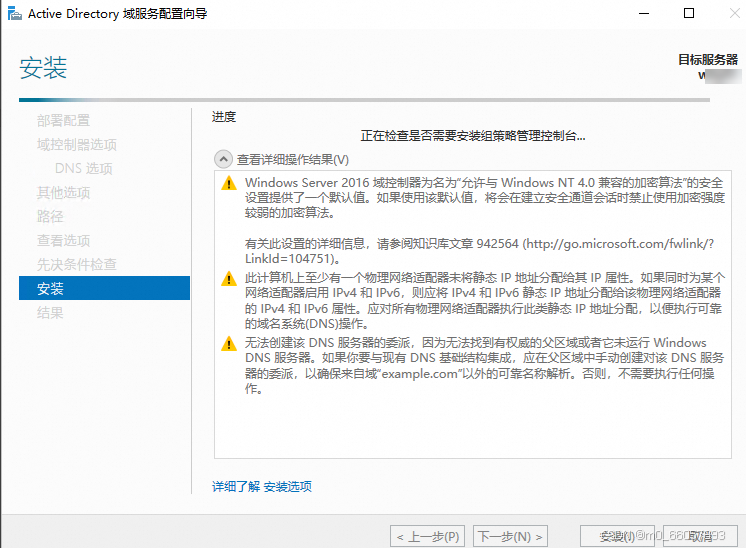Click the 安装(I) install button

pyautogui.click(x=617, y=537)
